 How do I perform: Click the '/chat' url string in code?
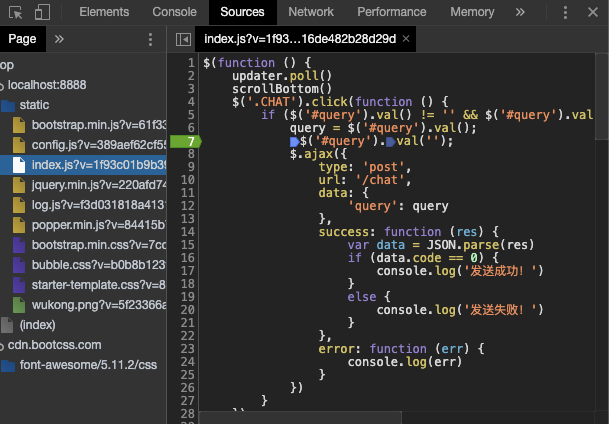[x=380, y=180]
